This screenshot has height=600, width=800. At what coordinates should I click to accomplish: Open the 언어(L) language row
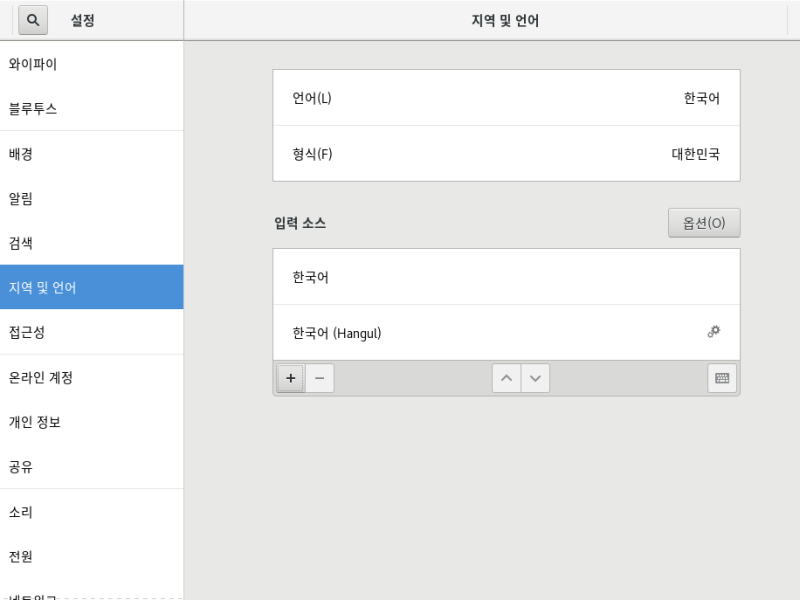pyautogui.click(x=506, y=98)
